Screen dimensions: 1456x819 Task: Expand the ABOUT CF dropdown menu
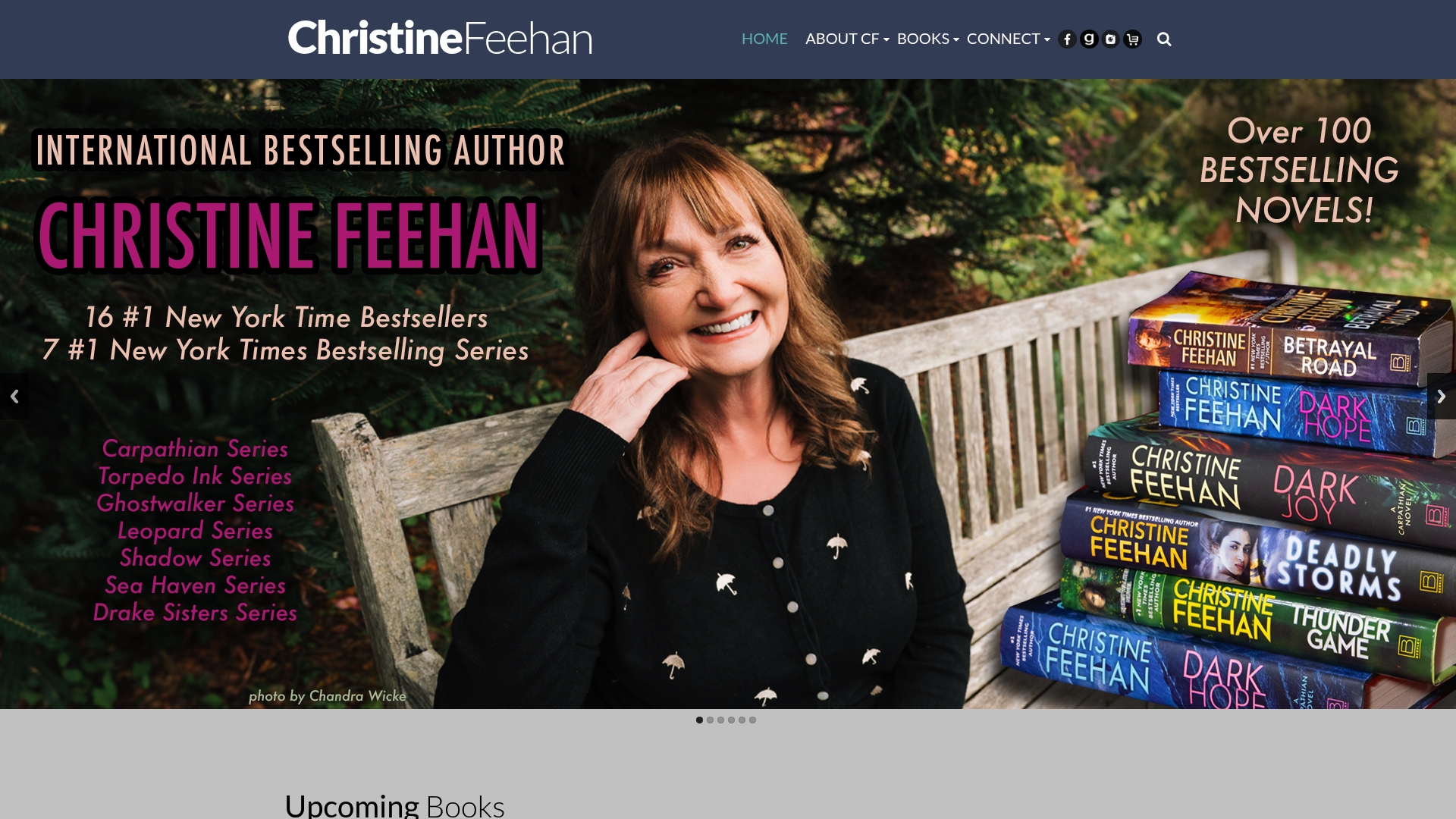(847, 39)
